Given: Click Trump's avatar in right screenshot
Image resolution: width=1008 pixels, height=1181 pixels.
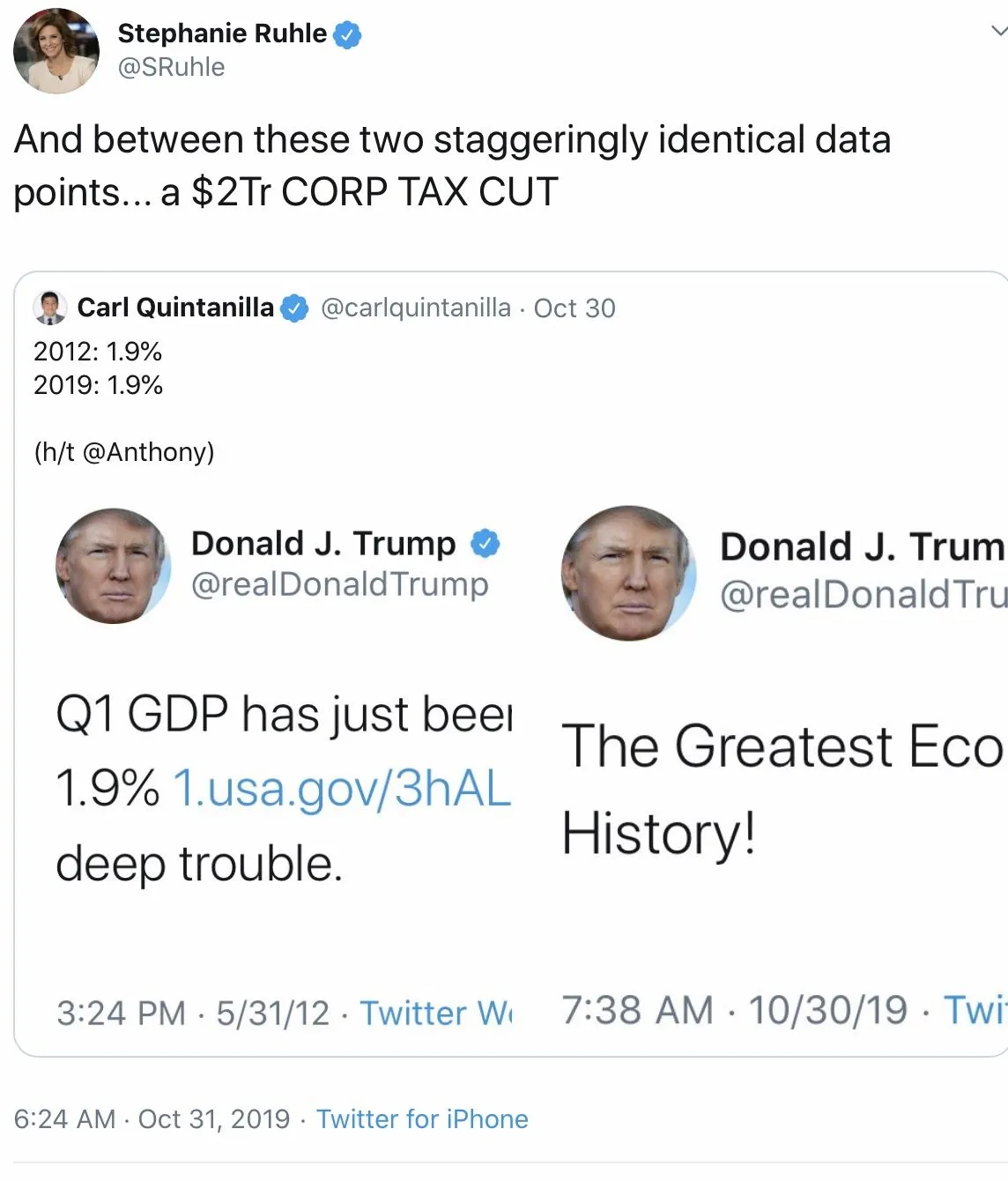Looking at the screenshot, I should tap(628, 573).
